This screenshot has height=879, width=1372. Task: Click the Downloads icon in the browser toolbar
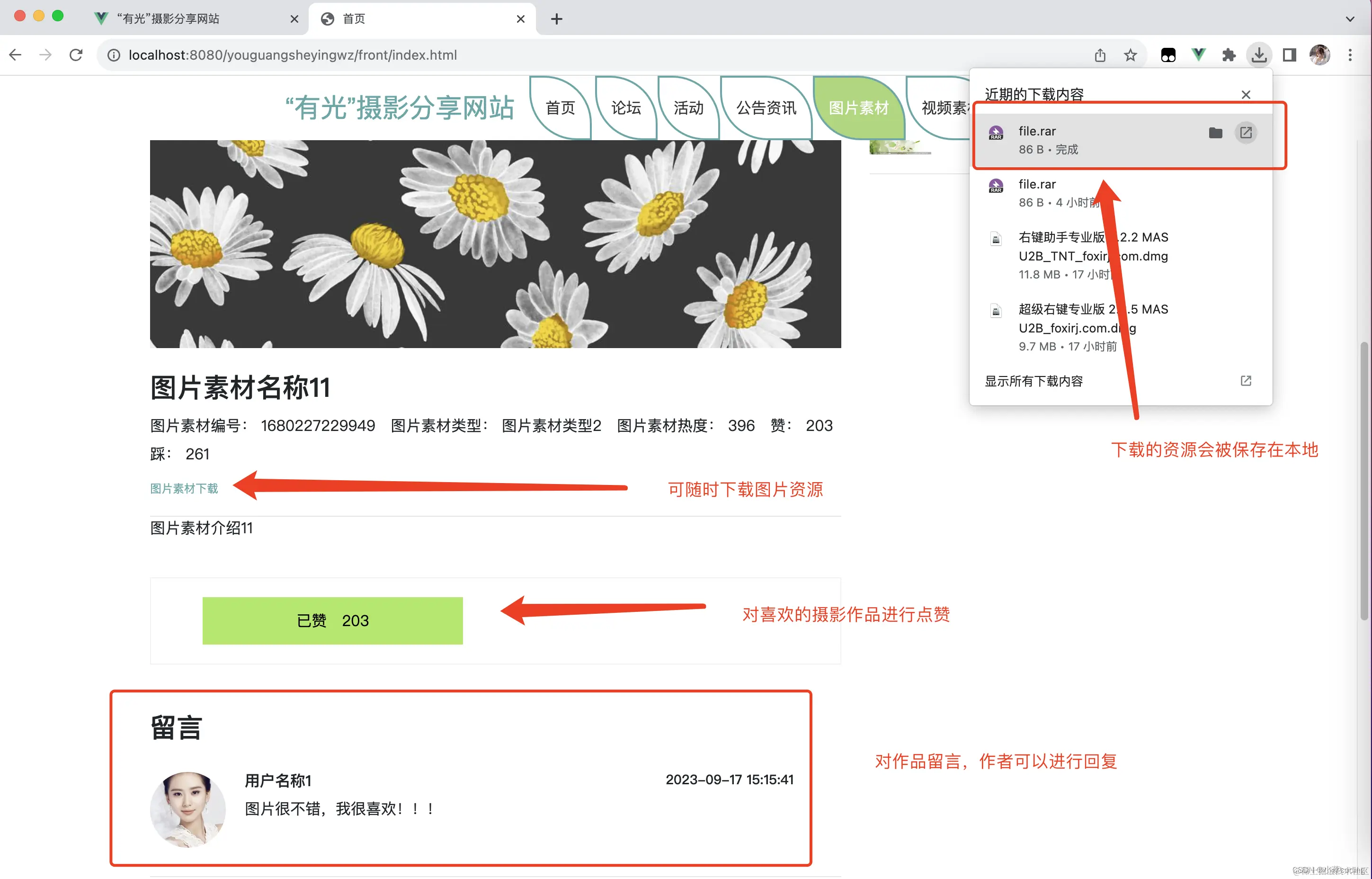pyautogui.click(x=1259, y=54)
